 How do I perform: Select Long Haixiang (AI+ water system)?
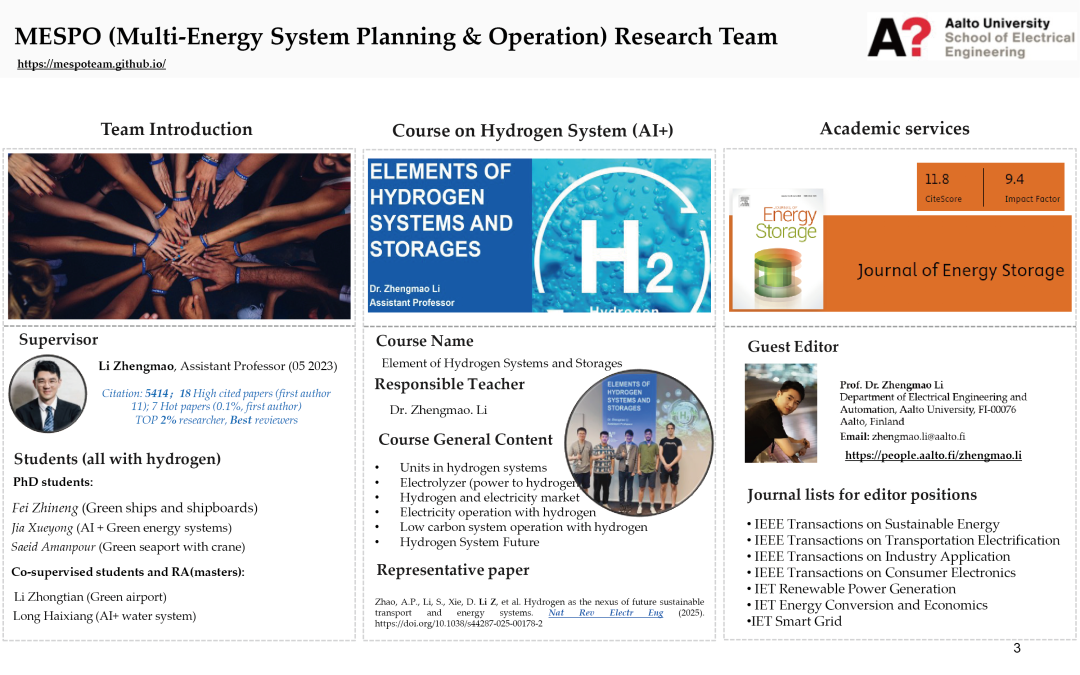pos(104,616)
